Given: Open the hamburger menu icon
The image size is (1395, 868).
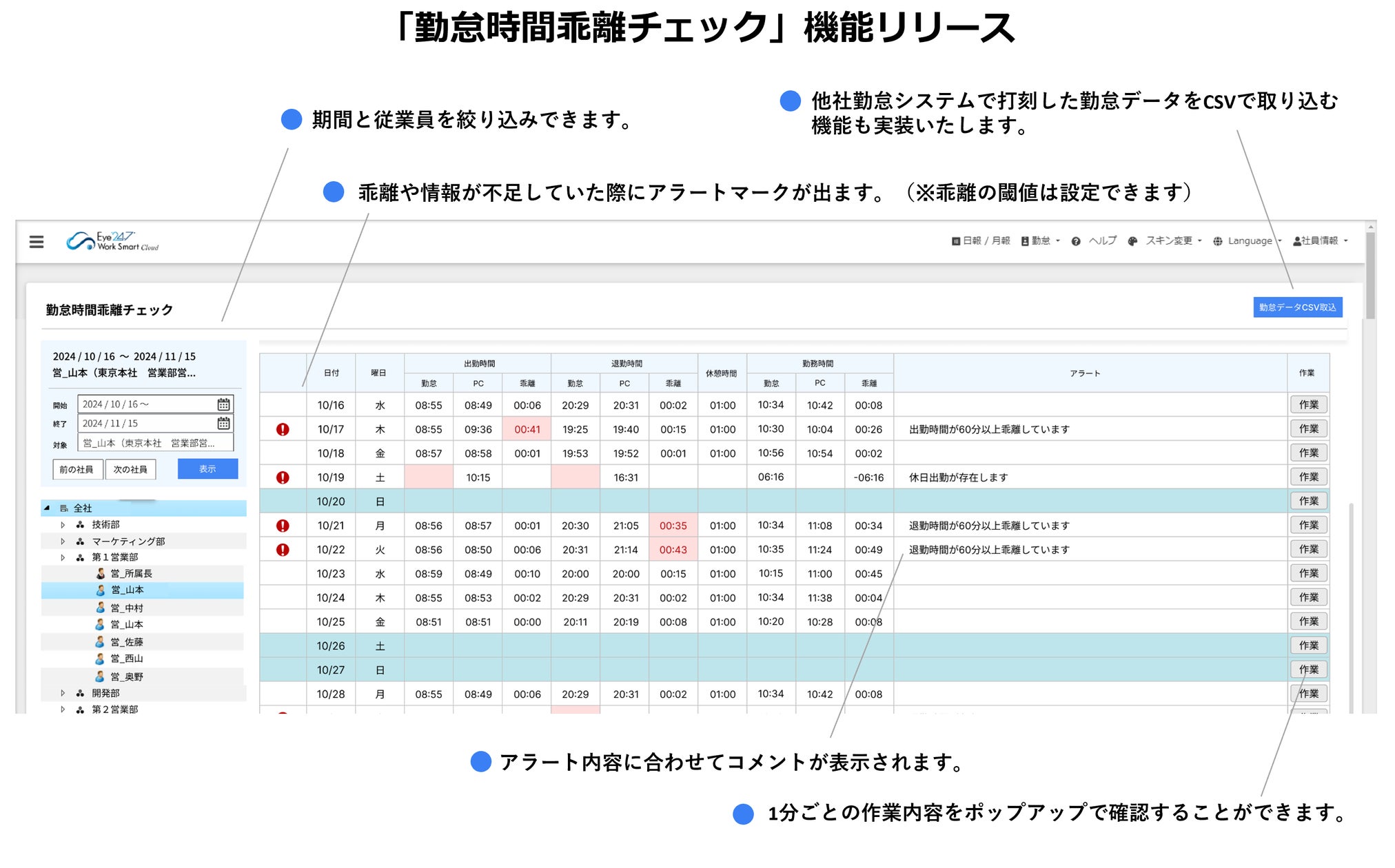Looking at the screenshot, I should [37, 242].
